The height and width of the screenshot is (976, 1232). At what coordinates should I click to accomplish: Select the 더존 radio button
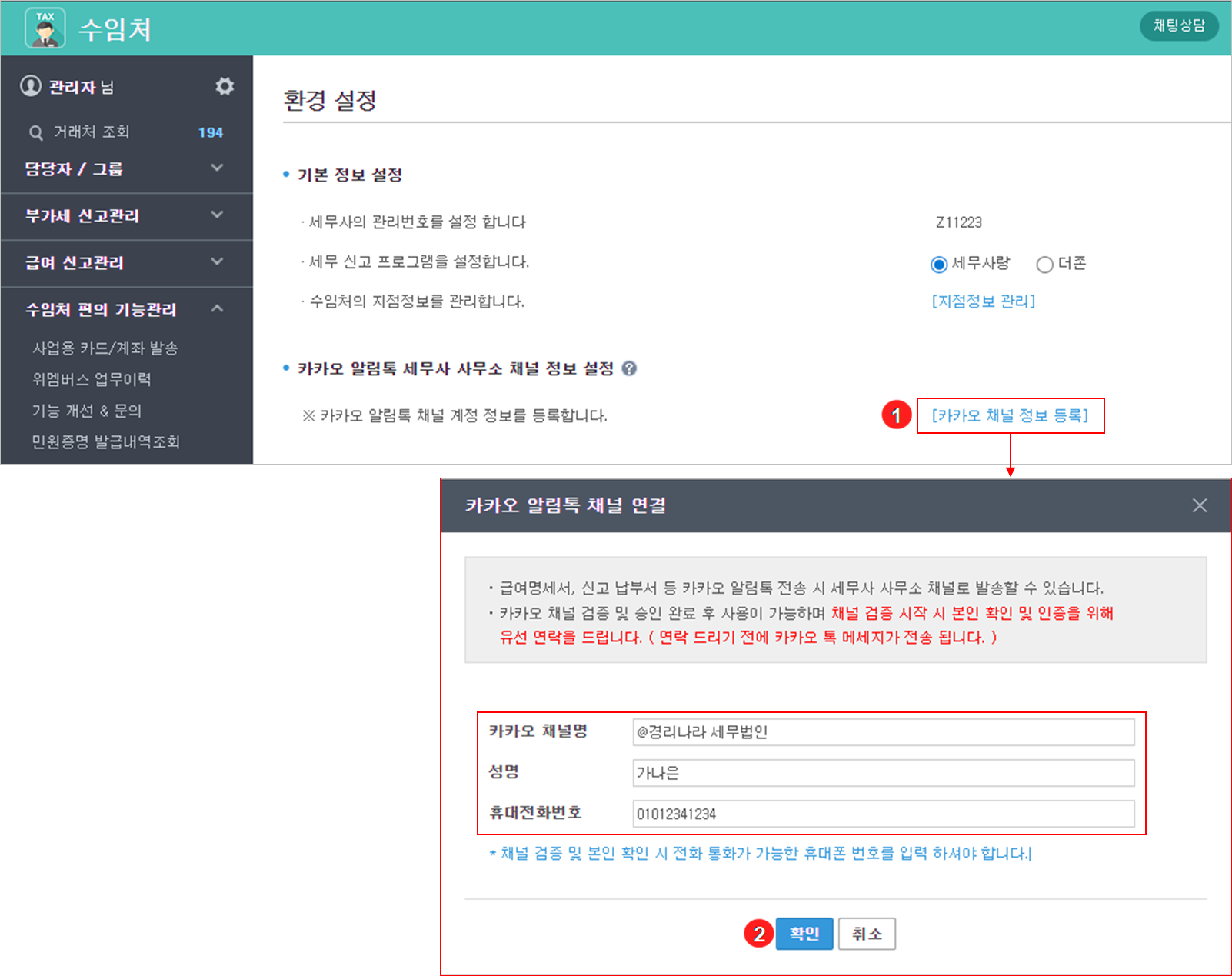(x=1044, y=265)
